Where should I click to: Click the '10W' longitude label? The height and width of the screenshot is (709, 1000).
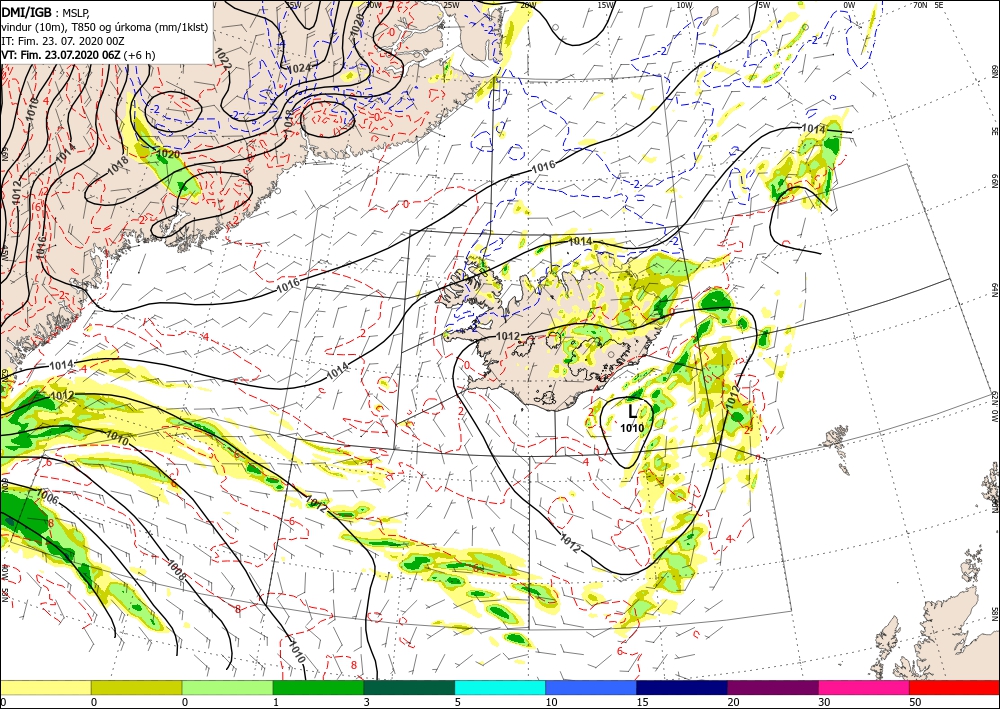point(684,5)
